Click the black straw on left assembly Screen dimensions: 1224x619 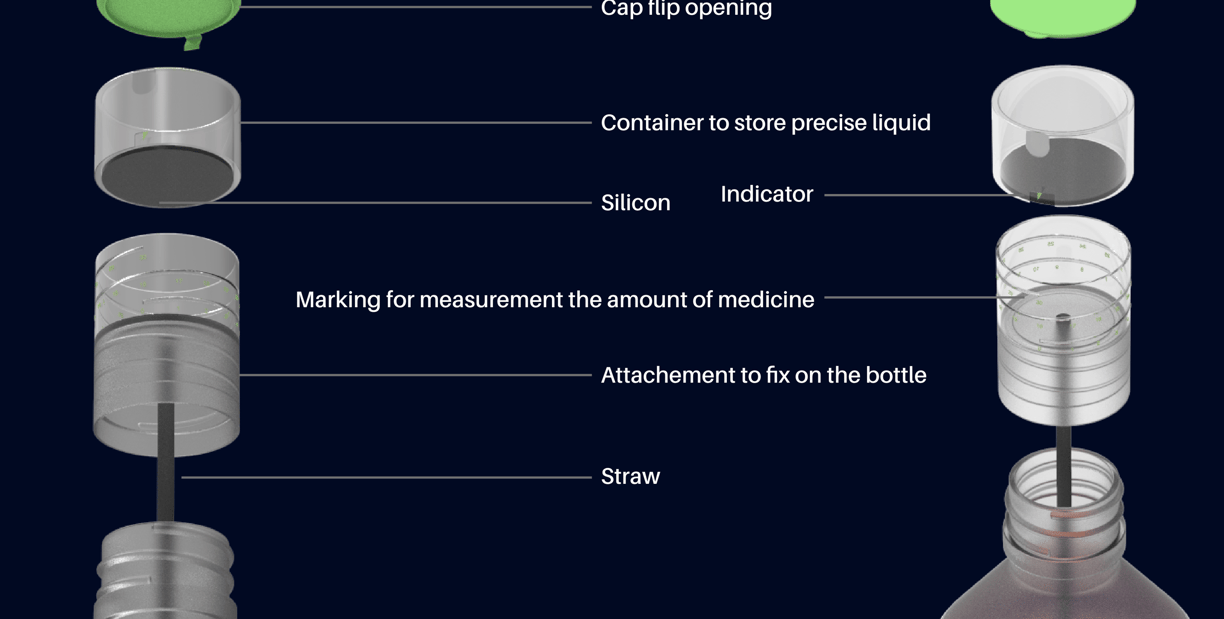coord(165,460)
